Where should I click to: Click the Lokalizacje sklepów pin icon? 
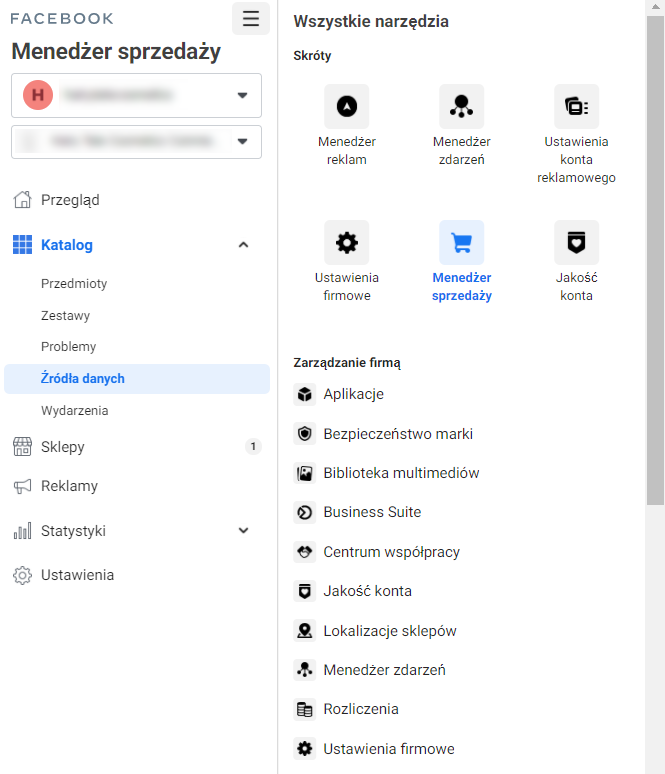tap(305, 631)
